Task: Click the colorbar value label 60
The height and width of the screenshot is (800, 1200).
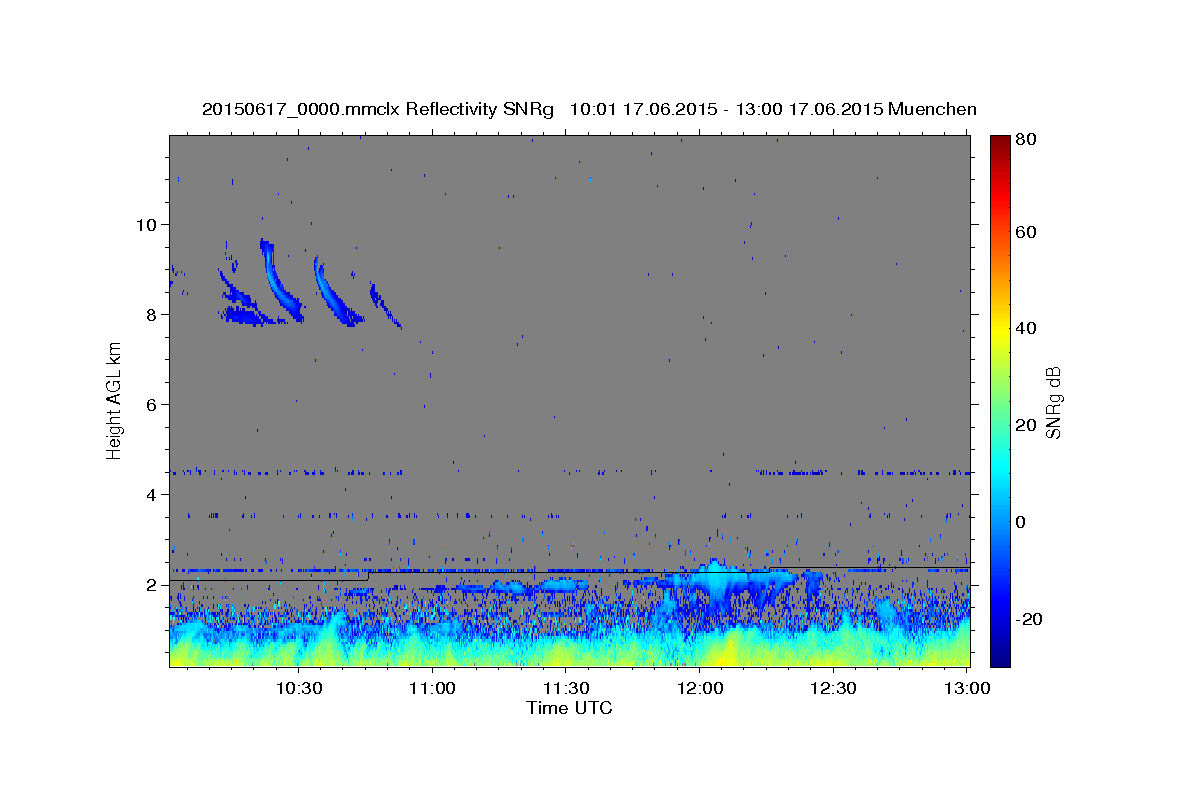Action: pyautogui.click(x=1027, y=232)
